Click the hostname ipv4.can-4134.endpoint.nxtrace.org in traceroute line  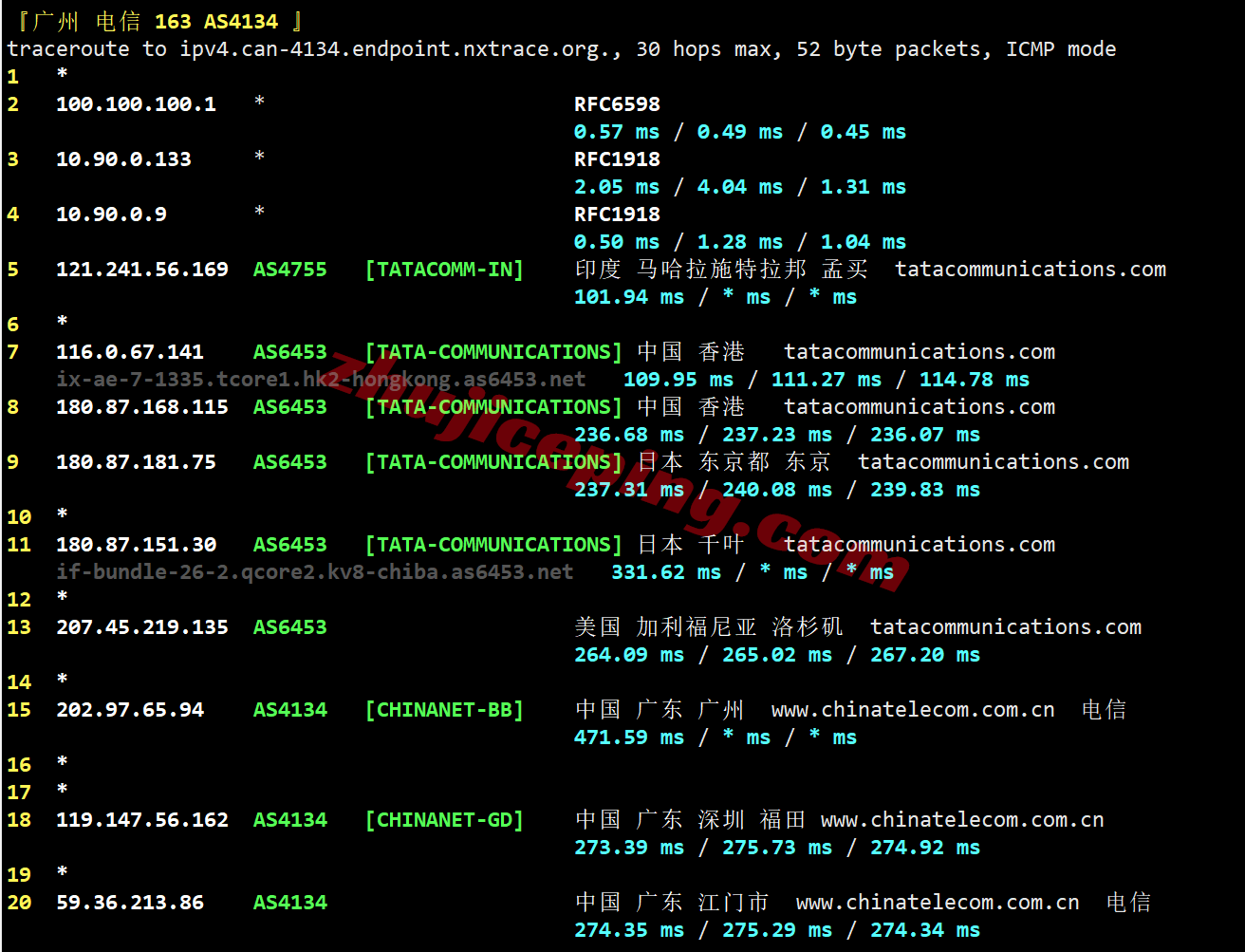click(x=395, y=49)
